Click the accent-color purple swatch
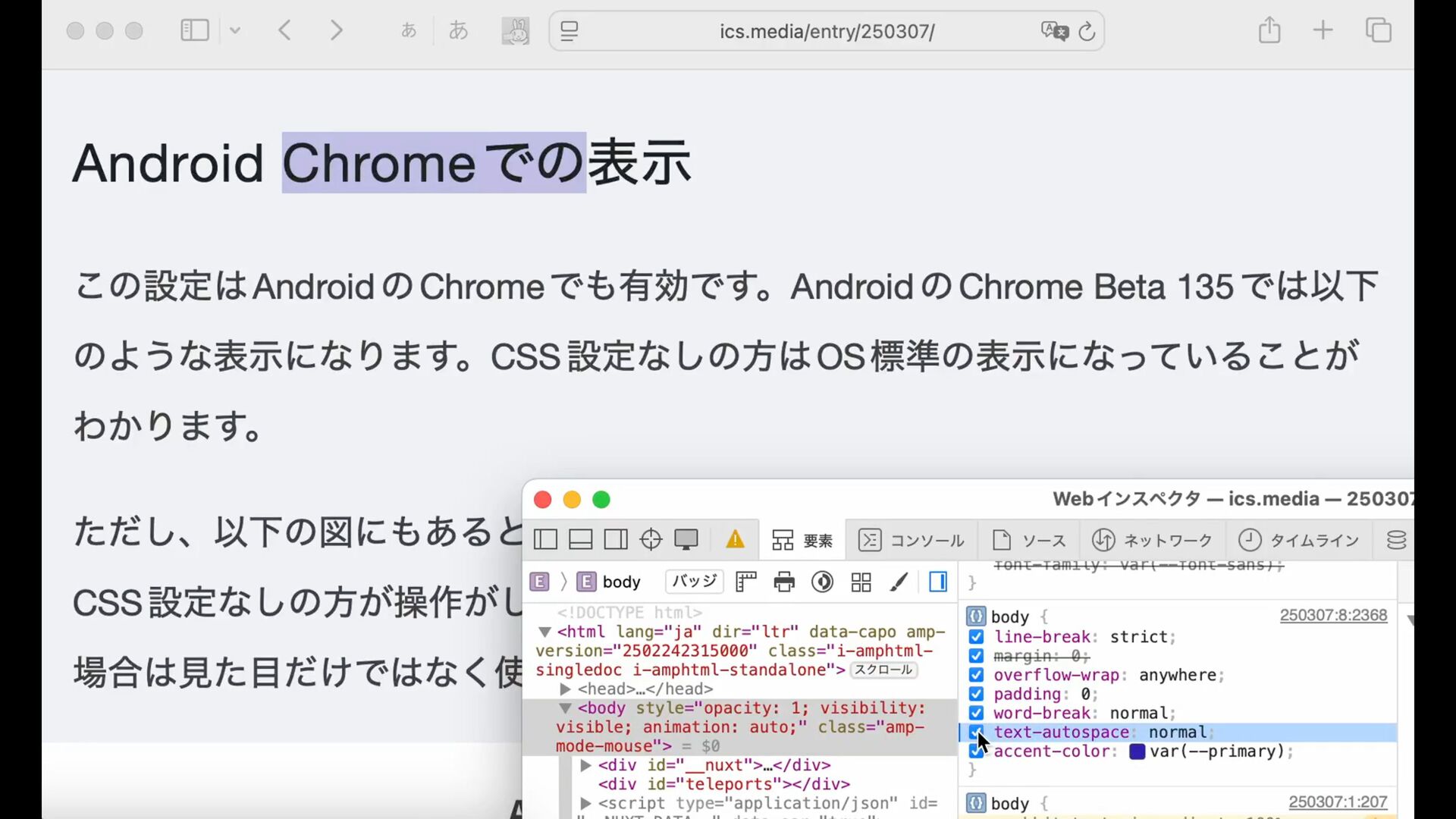This screenshot has height=819, width=1456. [1137, 752]
